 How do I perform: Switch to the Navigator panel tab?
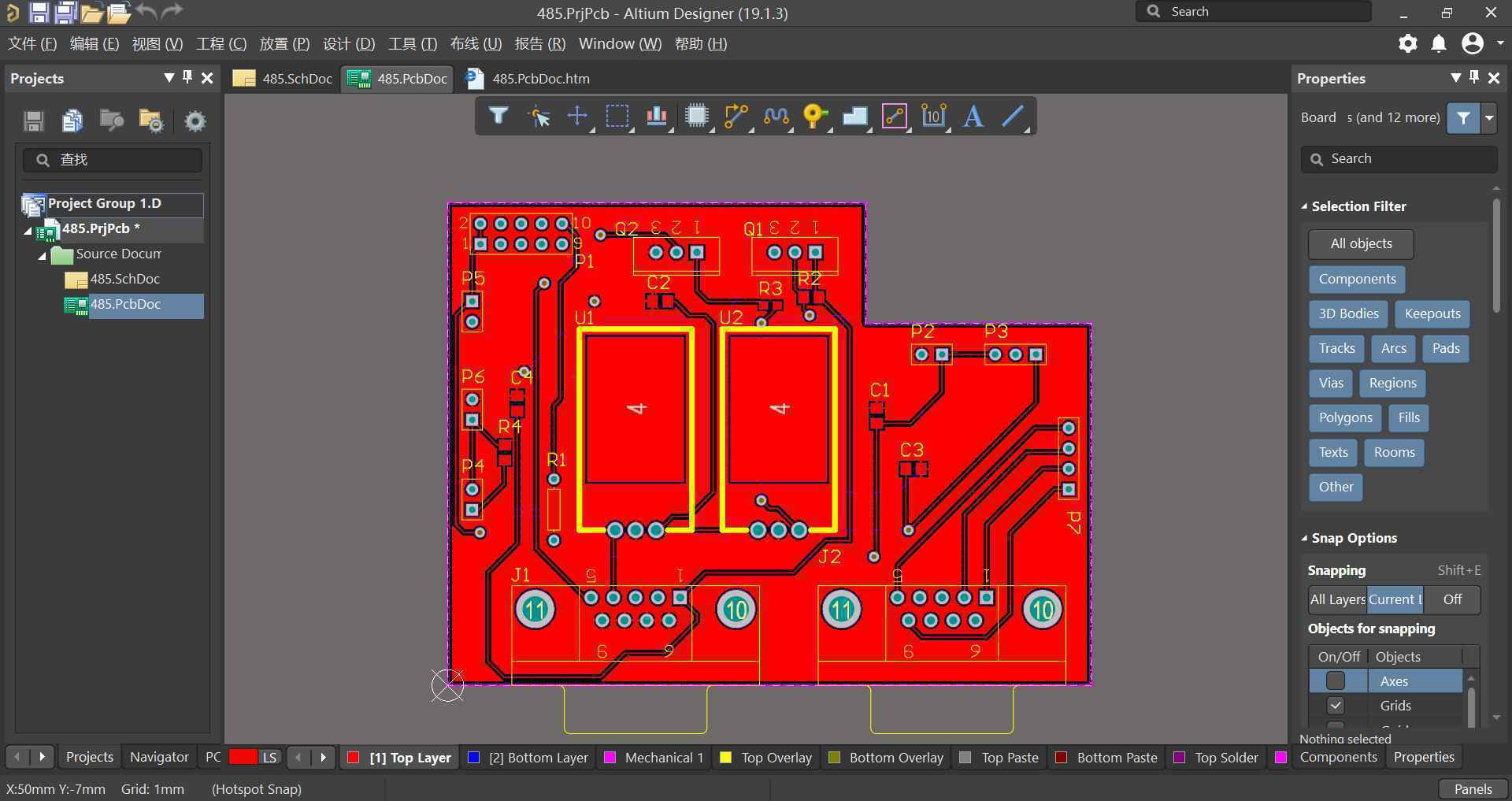click(159, 757)
